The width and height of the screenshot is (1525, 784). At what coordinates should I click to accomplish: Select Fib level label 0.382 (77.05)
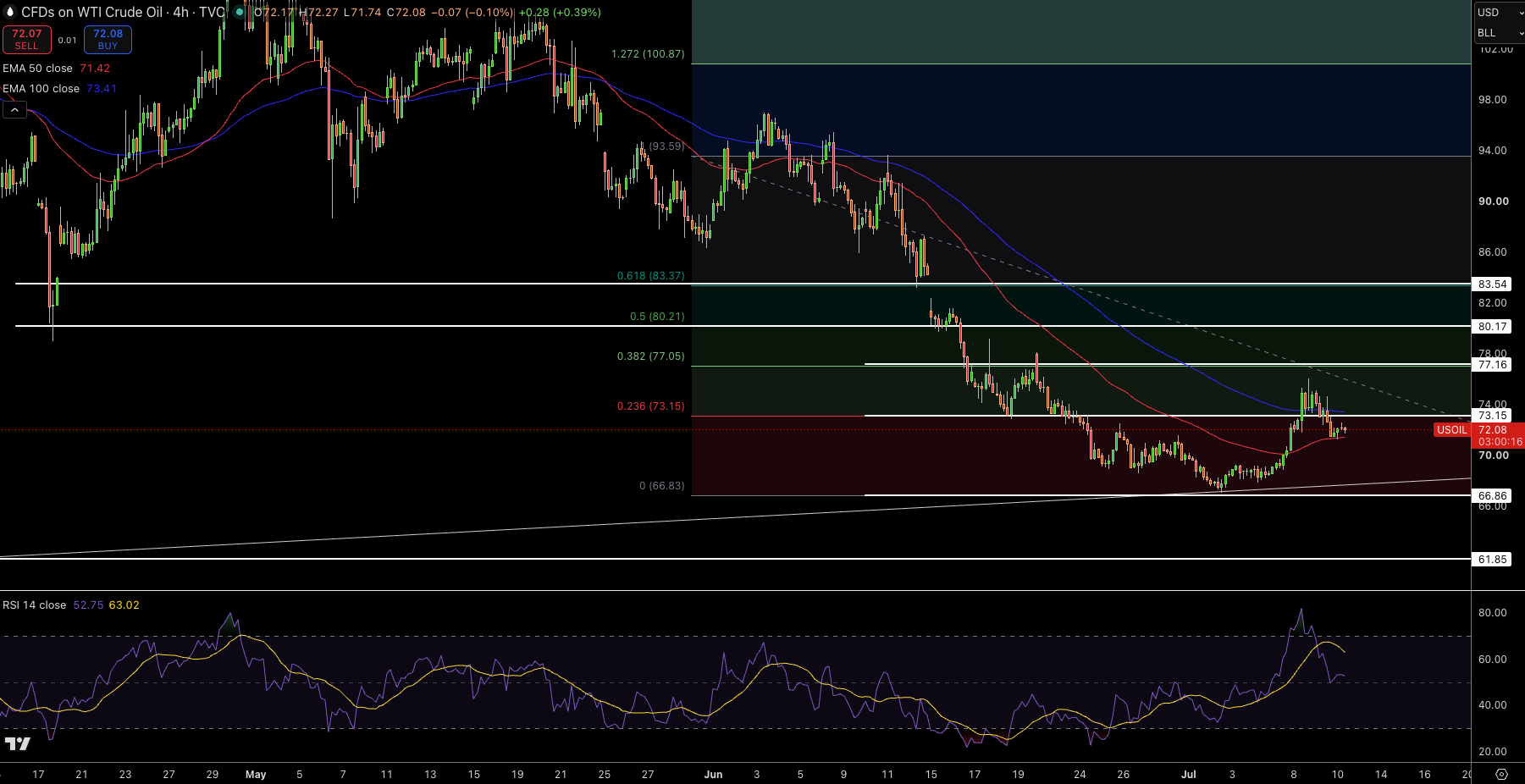(650, 356)
